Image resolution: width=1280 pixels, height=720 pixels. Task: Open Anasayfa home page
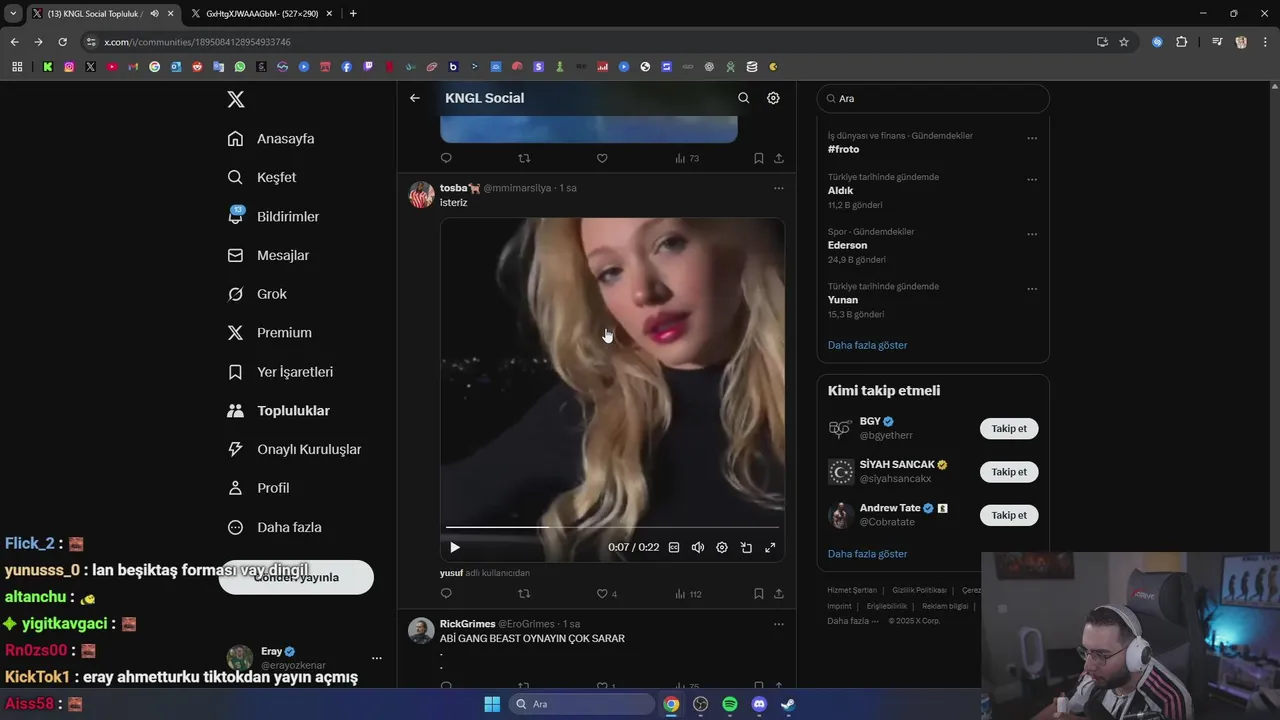(x=271, y=139)
